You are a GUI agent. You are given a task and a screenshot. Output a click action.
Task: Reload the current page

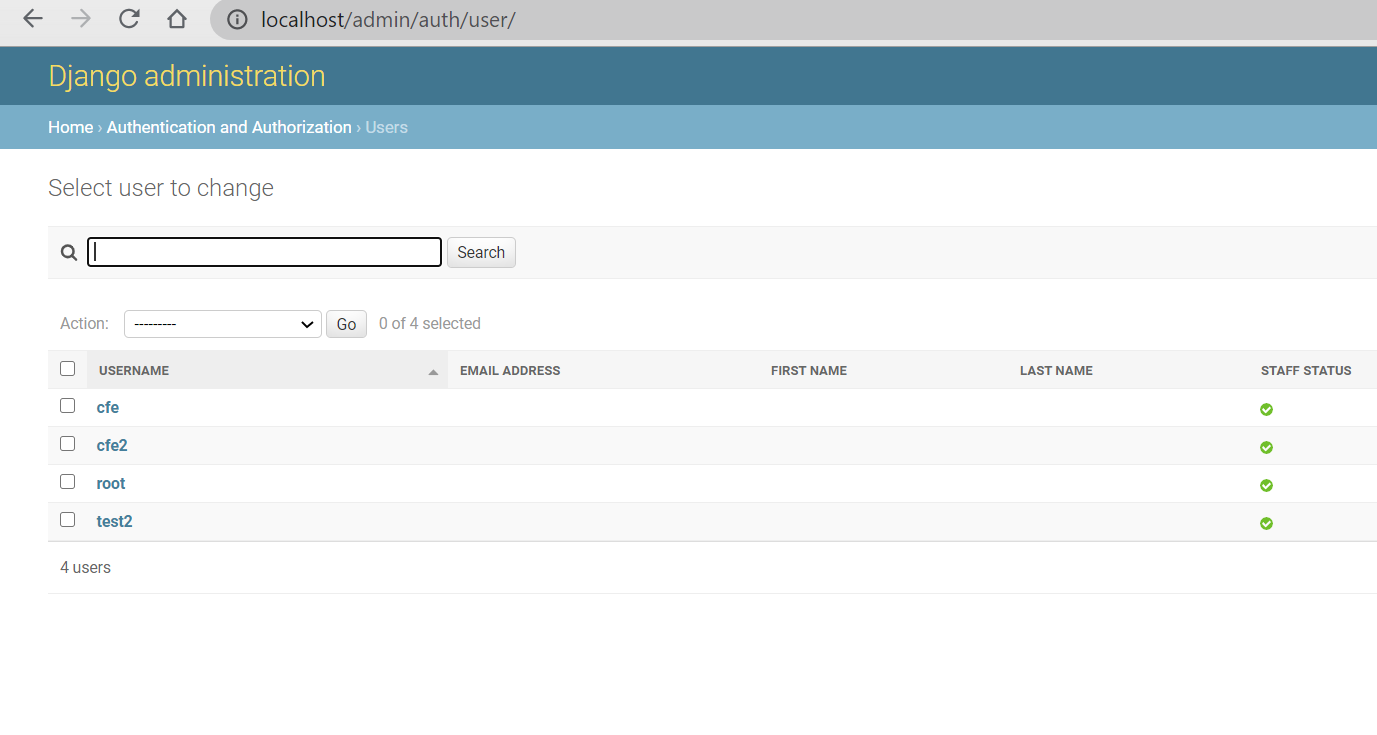129,19
